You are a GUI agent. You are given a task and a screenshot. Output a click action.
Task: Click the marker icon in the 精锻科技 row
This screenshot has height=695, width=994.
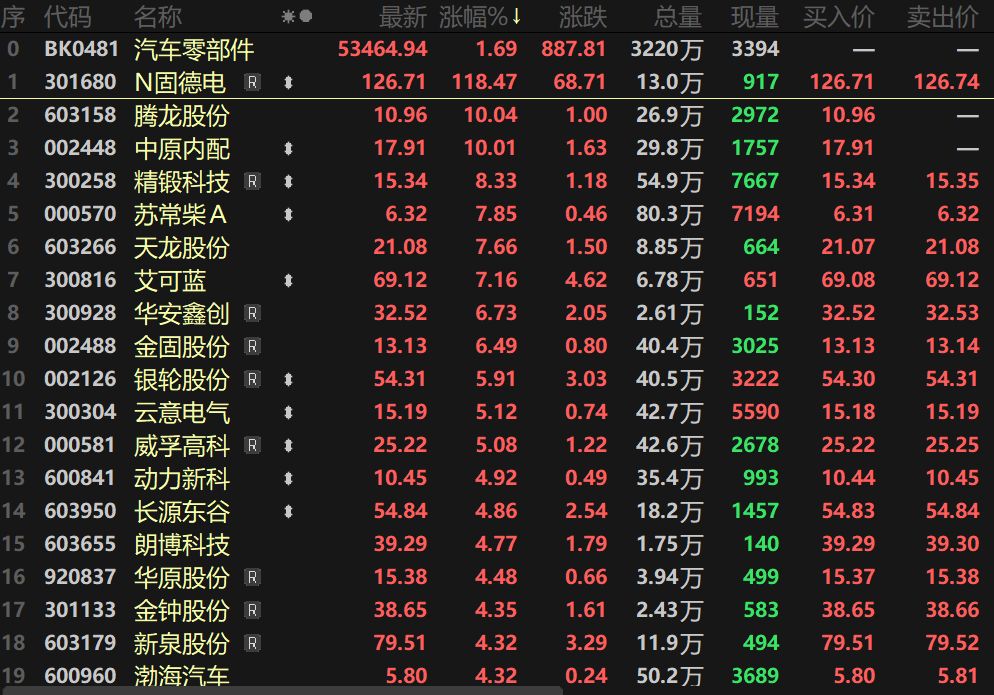(288, 181)
